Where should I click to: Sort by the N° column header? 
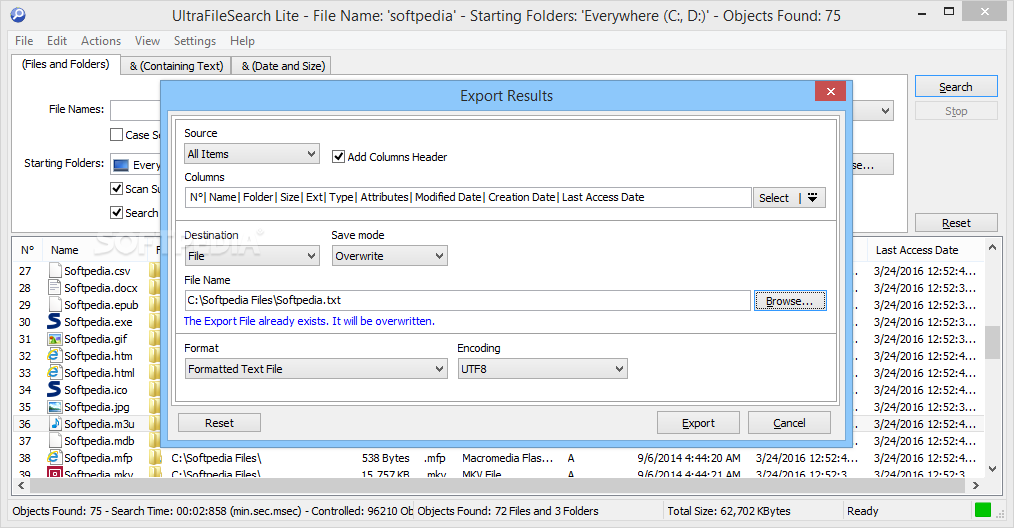tap(27, 250)
